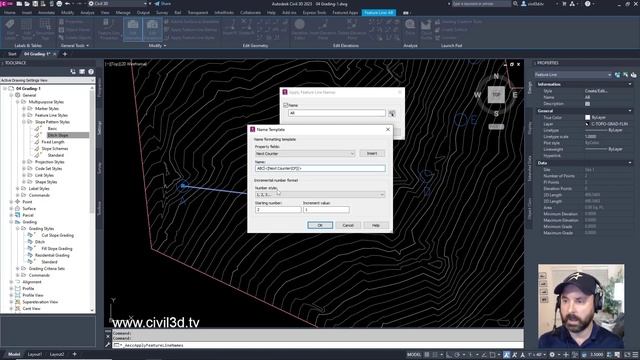Click the Layer C-TOPO-GRAD-FLIN color swatch
640x360 pixels.
coord(587,124)
